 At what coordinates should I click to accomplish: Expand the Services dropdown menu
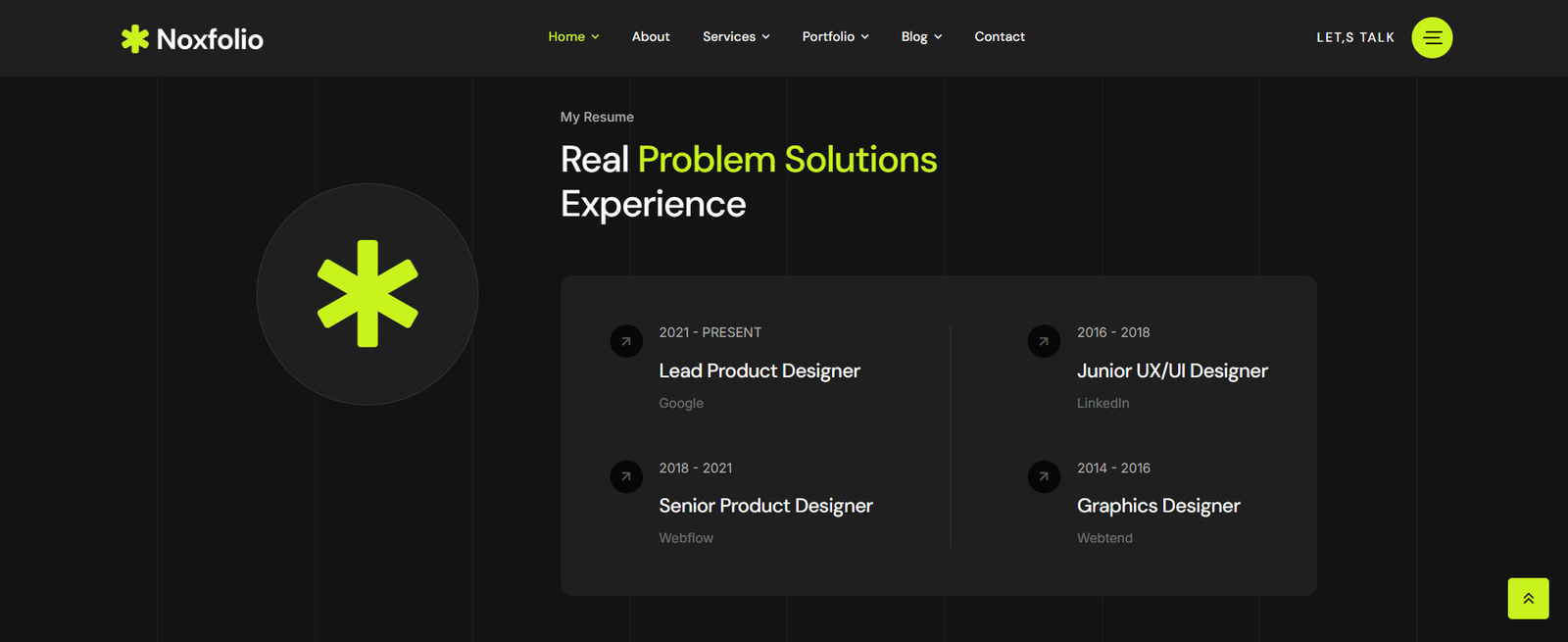tap(736, 36)
